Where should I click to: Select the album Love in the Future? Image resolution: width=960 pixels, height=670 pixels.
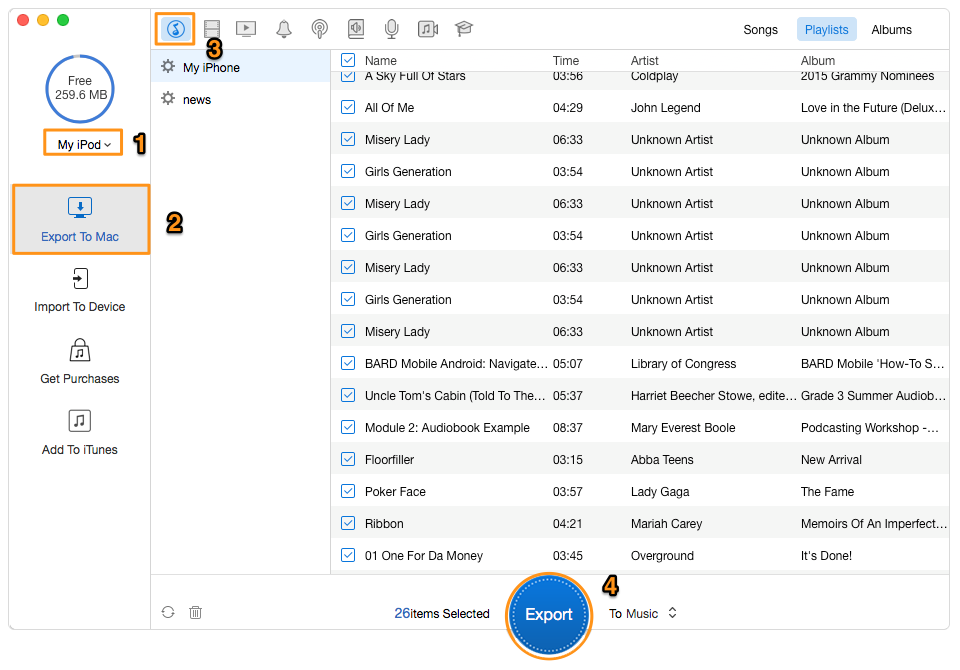[x=874, y=108]
